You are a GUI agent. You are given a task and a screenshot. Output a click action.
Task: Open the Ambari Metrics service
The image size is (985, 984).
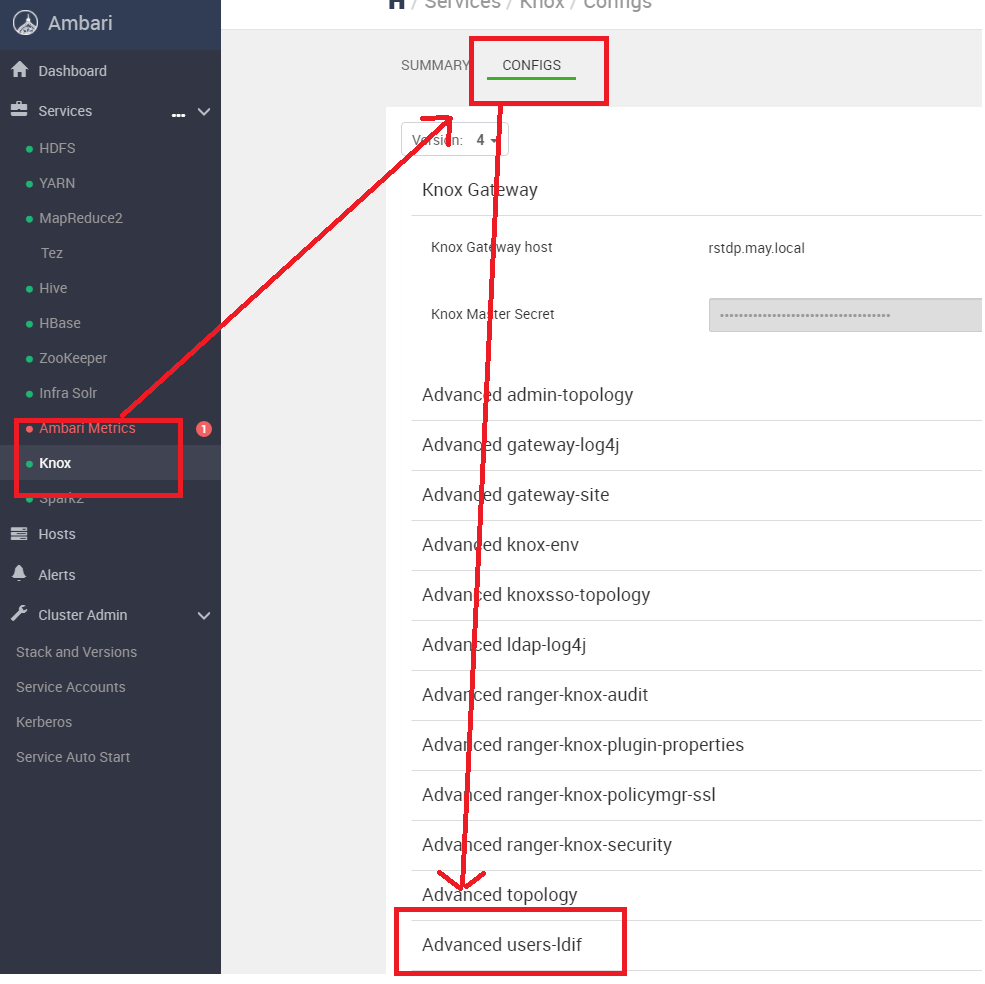(x=87, y=428)
